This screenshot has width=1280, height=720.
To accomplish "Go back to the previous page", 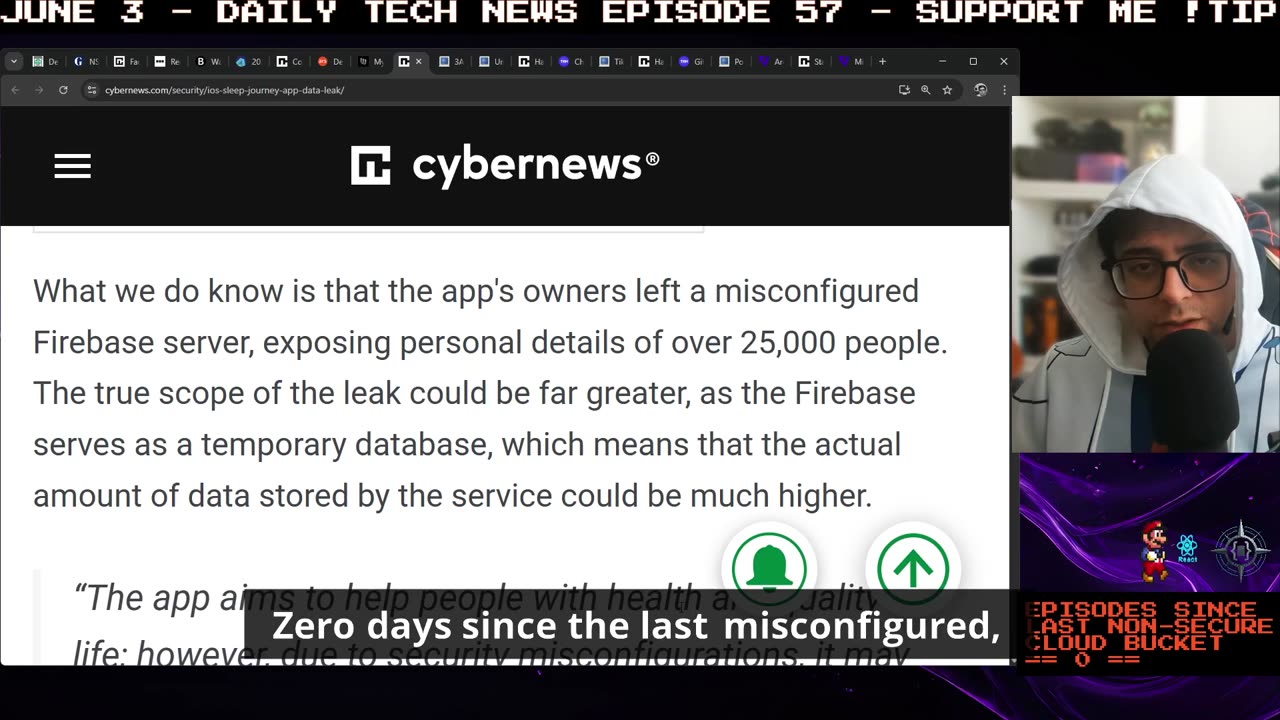I will coord(15,90).
